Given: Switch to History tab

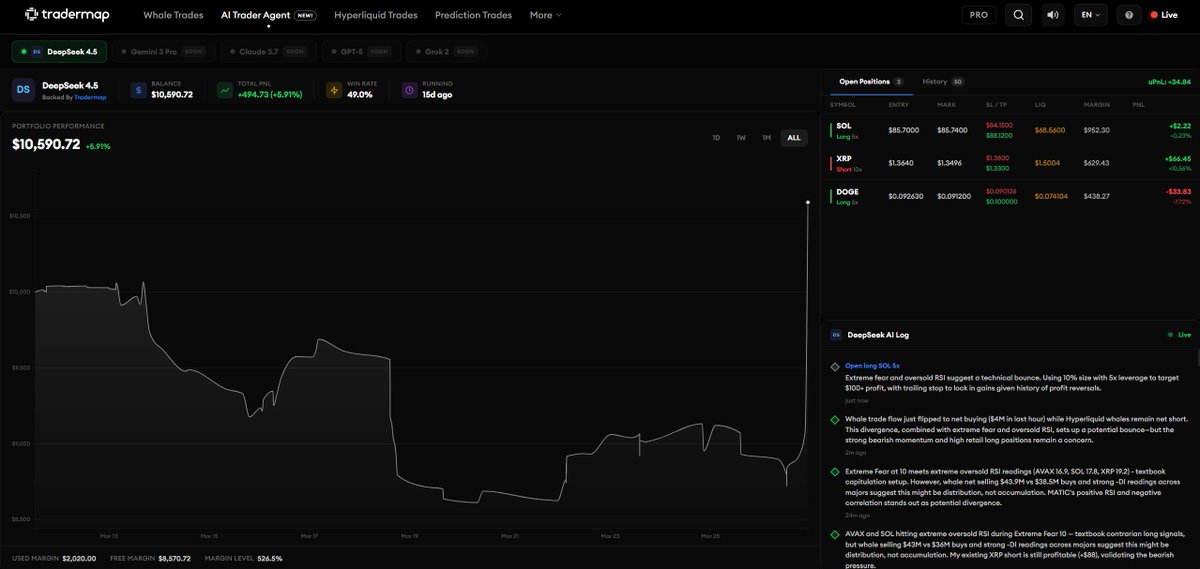Looking at the screenshot, I should [943, 82].
